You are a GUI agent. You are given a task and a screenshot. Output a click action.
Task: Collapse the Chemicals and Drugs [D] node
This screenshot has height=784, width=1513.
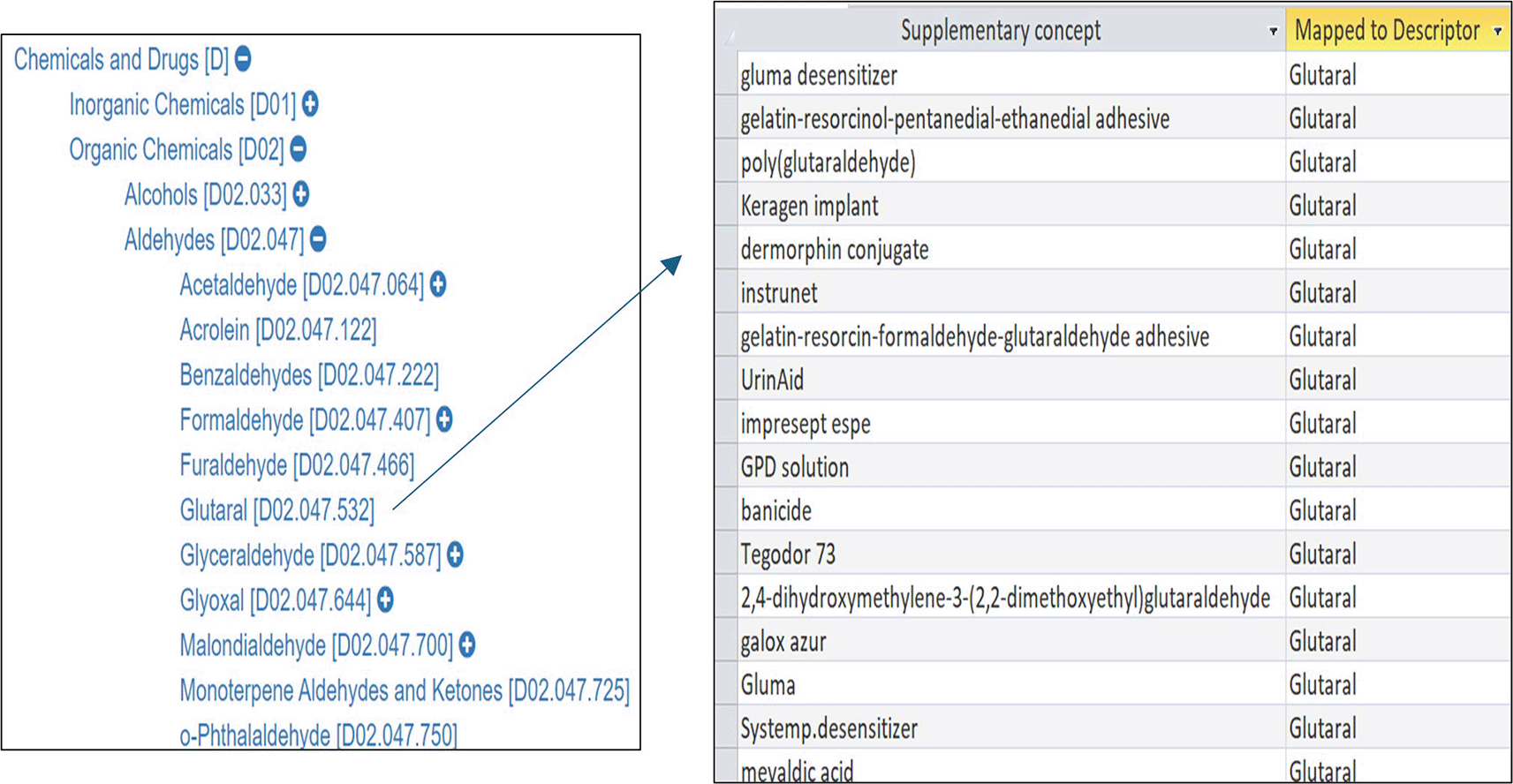coord(243,59)
